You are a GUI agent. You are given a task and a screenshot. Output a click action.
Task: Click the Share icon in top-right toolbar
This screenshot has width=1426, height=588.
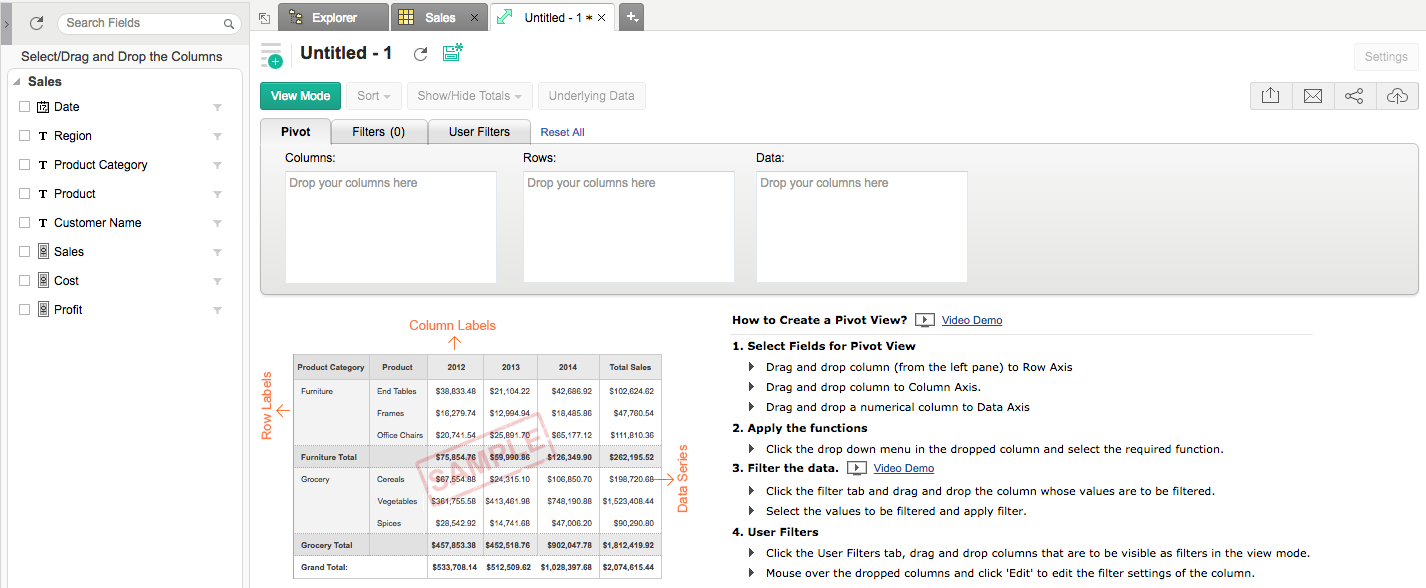1354,96
